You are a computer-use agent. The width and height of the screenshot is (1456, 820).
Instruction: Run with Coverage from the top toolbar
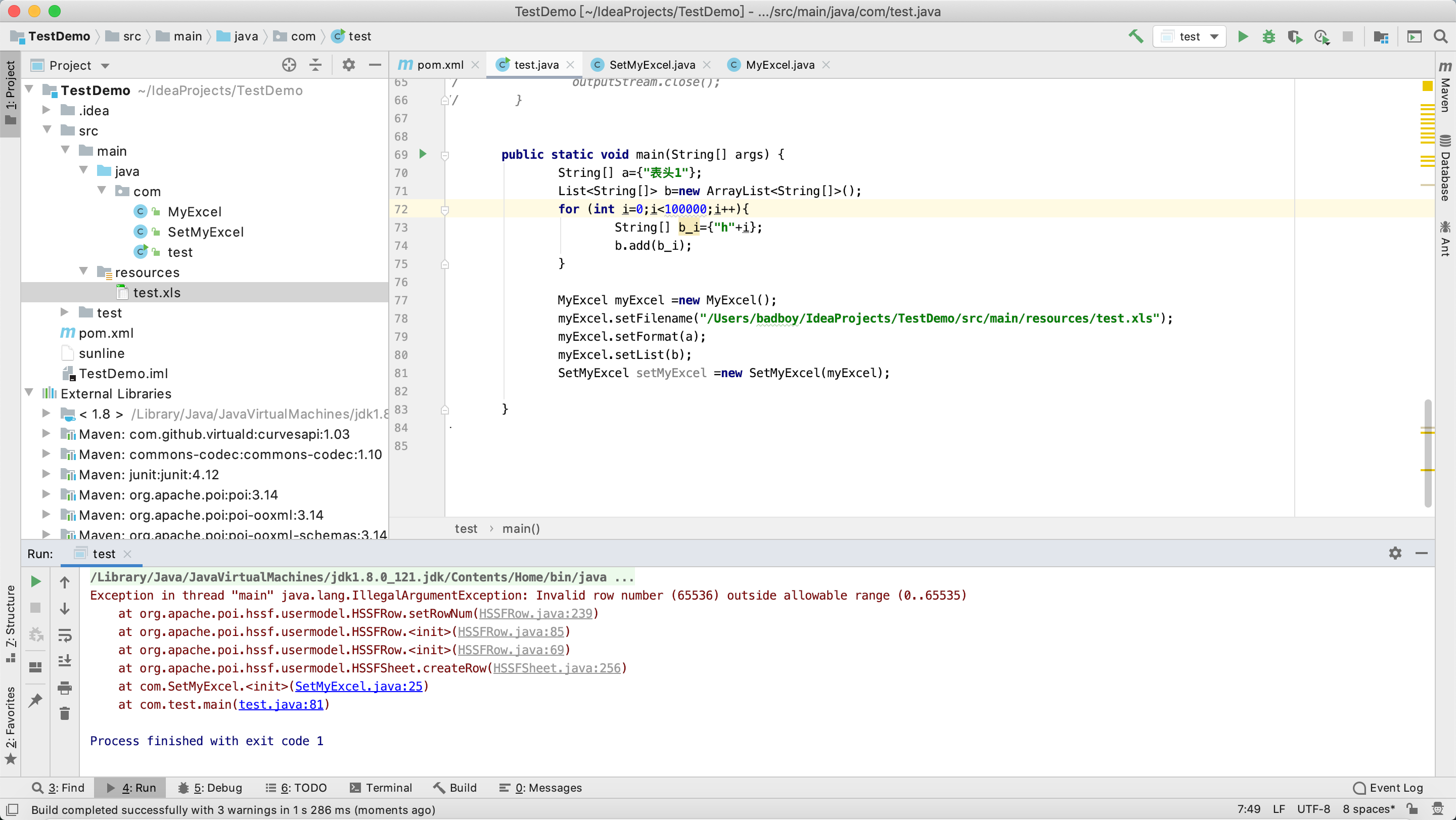tap(1295, 37)
